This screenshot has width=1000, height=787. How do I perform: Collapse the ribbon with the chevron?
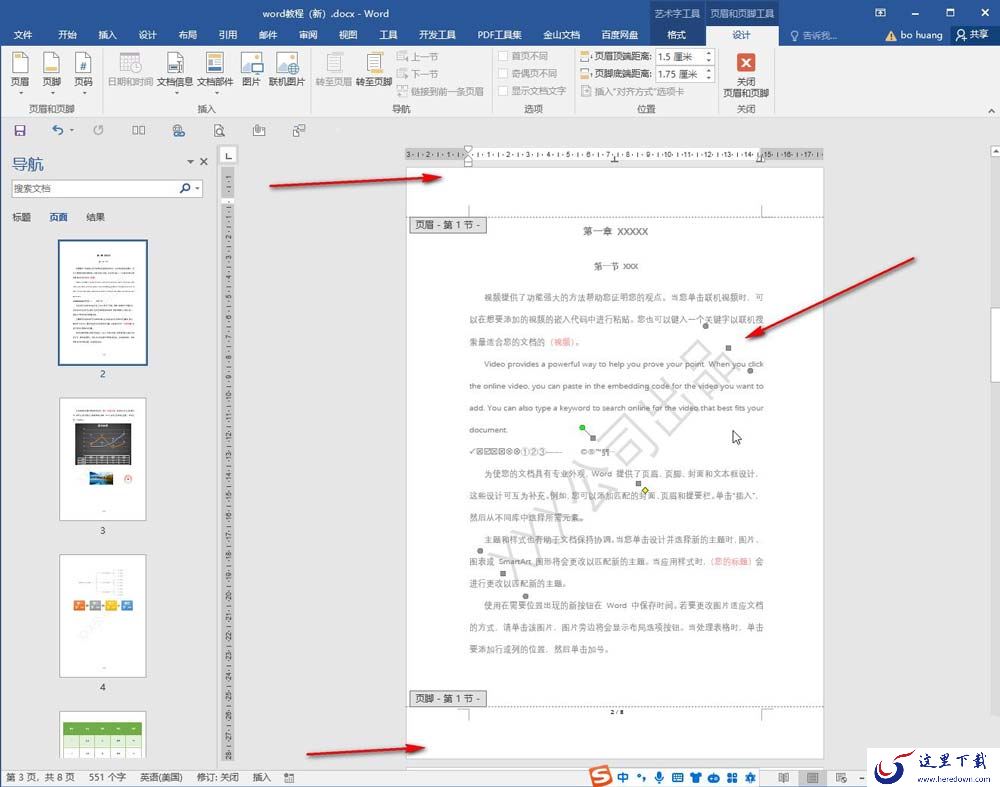click(x=991, y=110)
